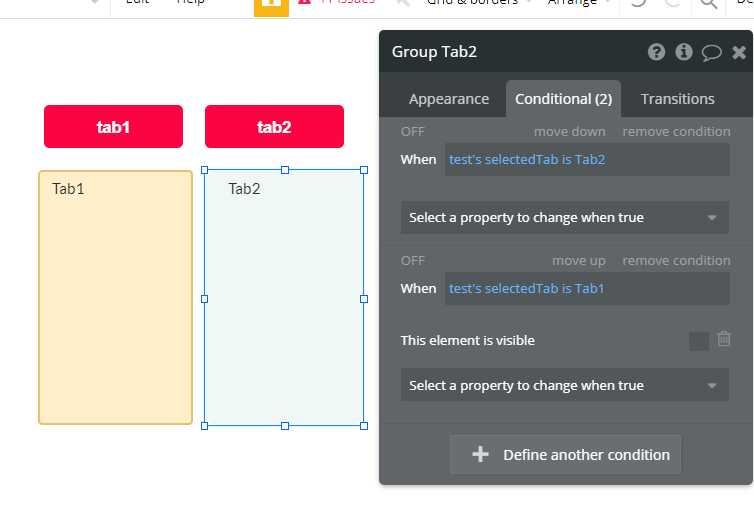Click the help question mark icon in Group Tab2 panel
This screenshot has width=754, height=524.
656,52
